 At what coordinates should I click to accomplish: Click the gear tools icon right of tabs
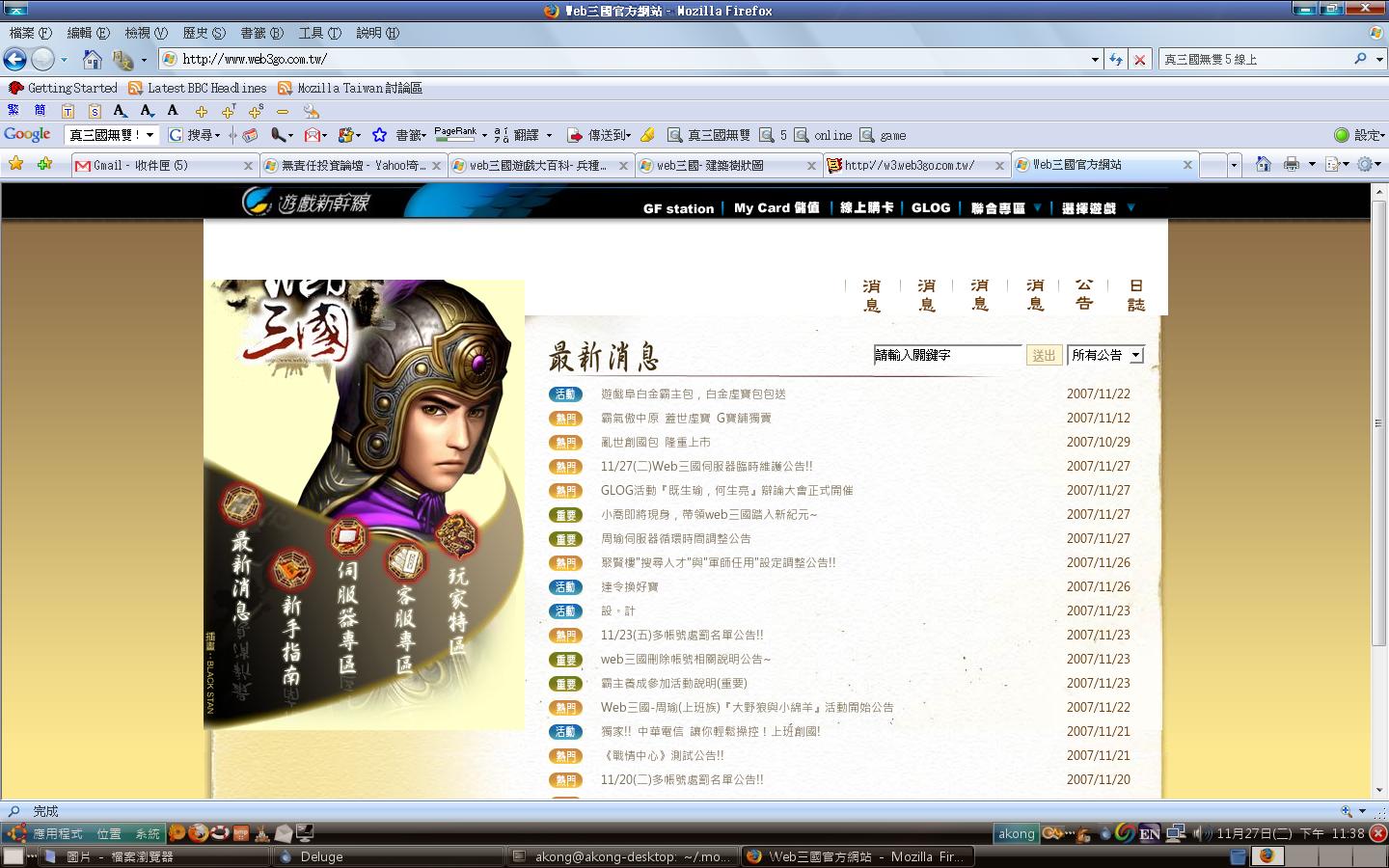[x=1364, y=164]
